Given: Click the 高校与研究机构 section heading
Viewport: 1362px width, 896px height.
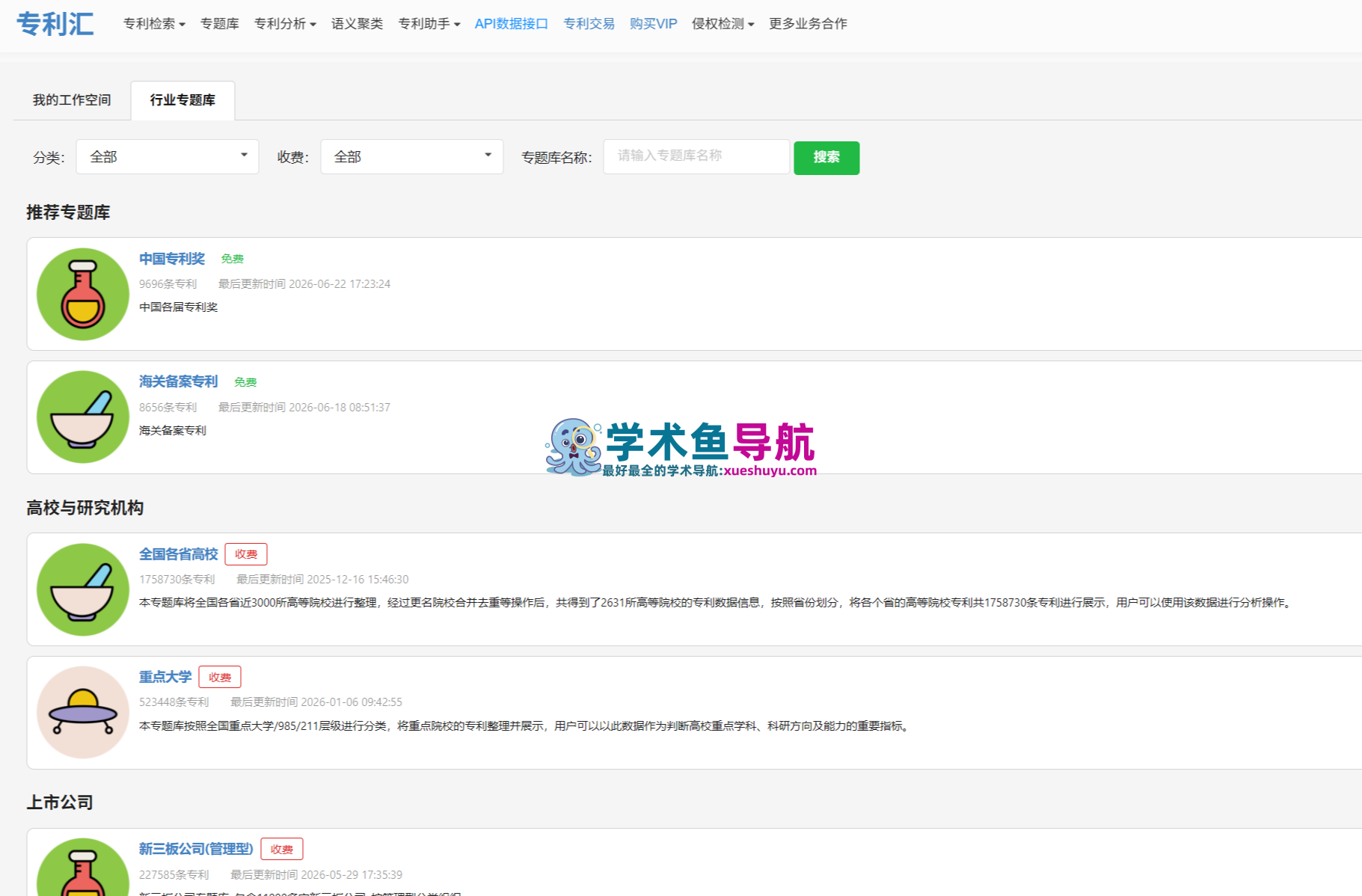Looking at the screenshot, I should tap(85, 508).
